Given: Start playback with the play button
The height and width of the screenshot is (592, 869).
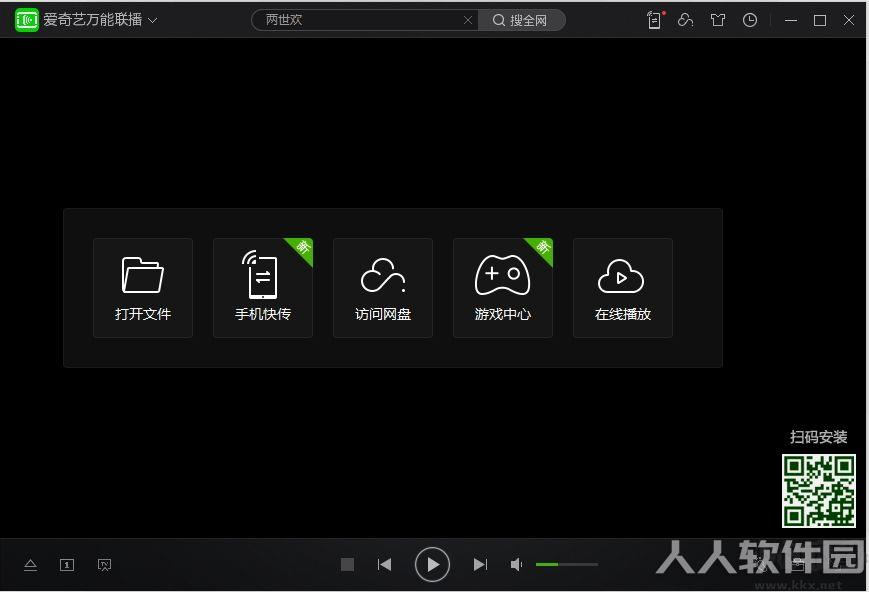Looking at the screenshot, I should click(x=432, y=564).
